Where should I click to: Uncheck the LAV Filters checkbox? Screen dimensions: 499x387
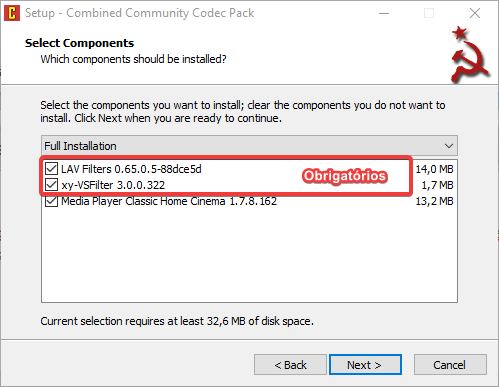point(51,169)
